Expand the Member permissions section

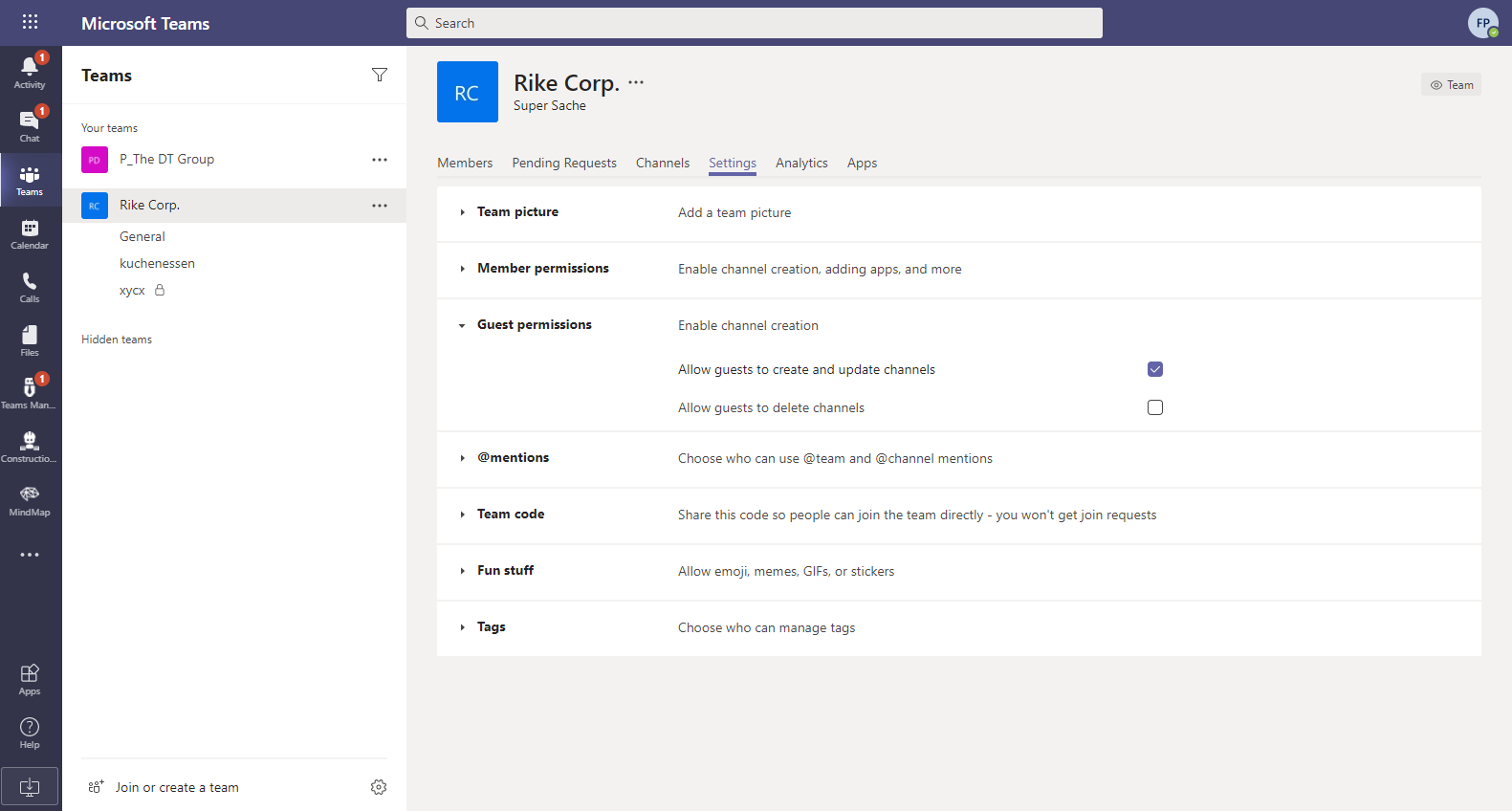point(463,269)
